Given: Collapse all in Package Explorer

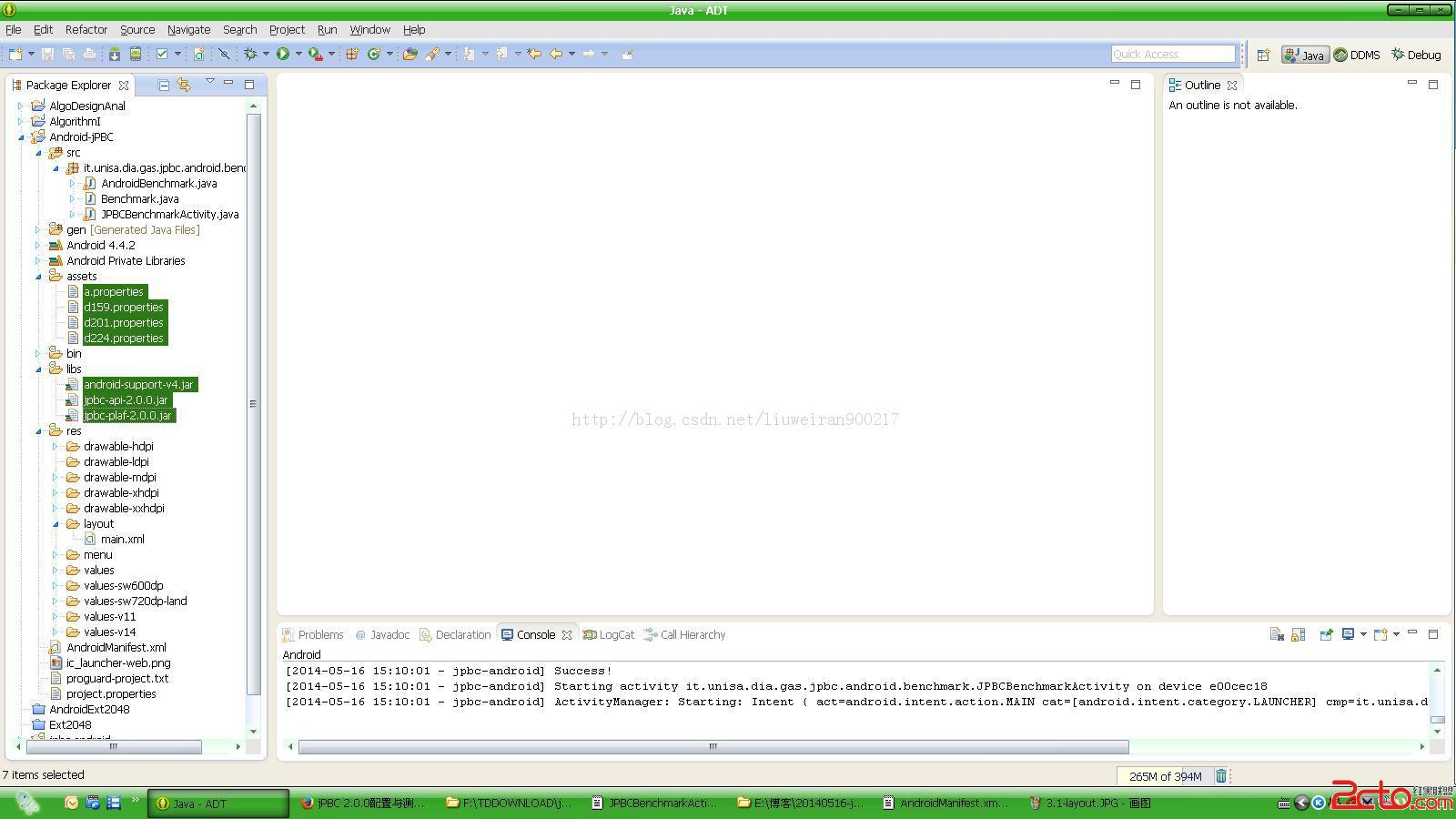Looking at the screenshot, I should (x=164, y=86).
